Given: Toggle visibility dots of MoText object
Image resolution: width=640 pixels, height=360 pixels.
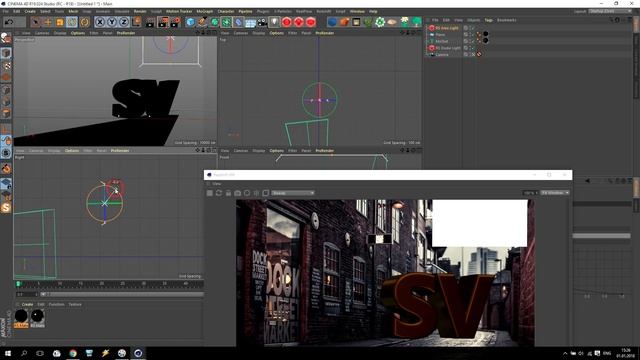Looking at the screenshot, I should coord(471,41).
